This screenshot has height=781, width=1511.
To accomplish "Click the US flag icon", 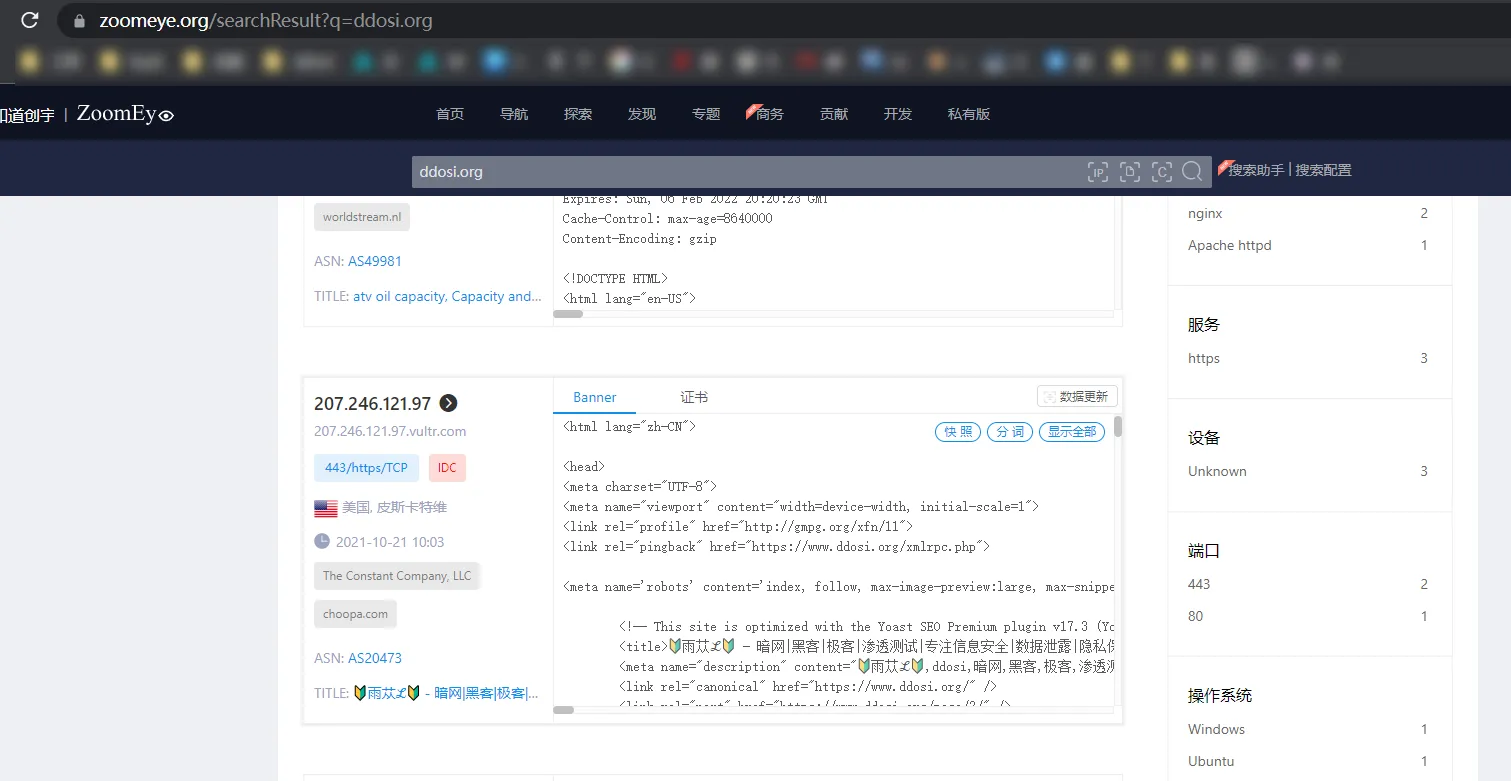I will (x=325, y=508).
